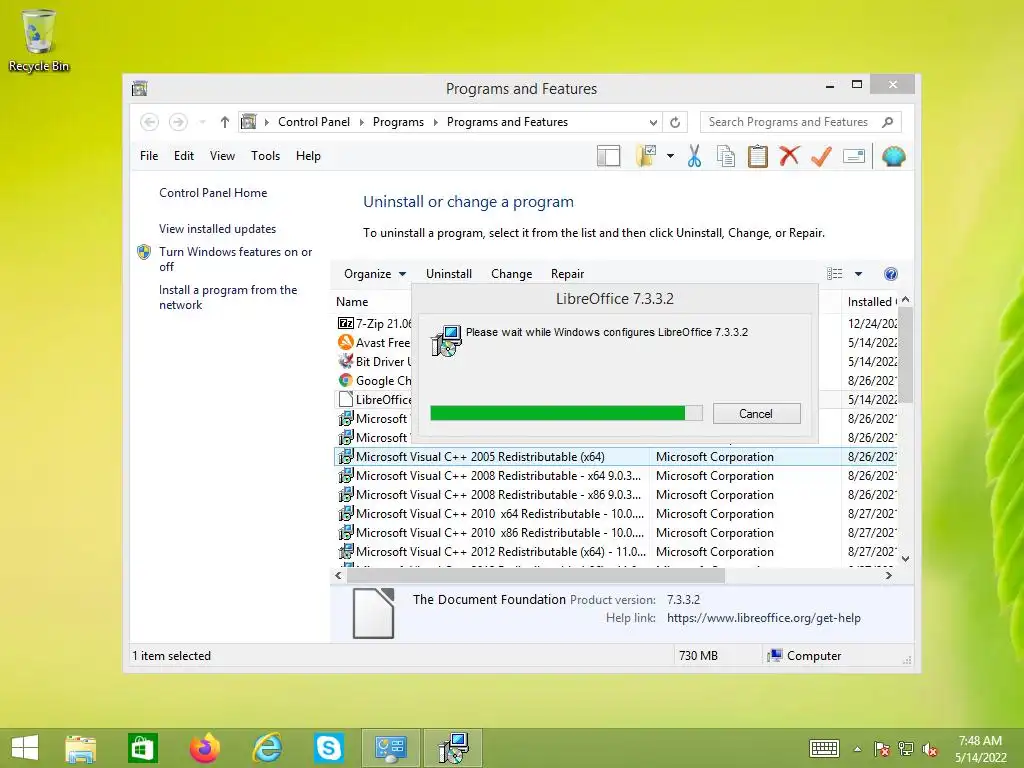Select Visual C++ 2008 Redistributable x64 9.0.3
Viewport: 1024px width, 768px height.
(x=617, y=475)
